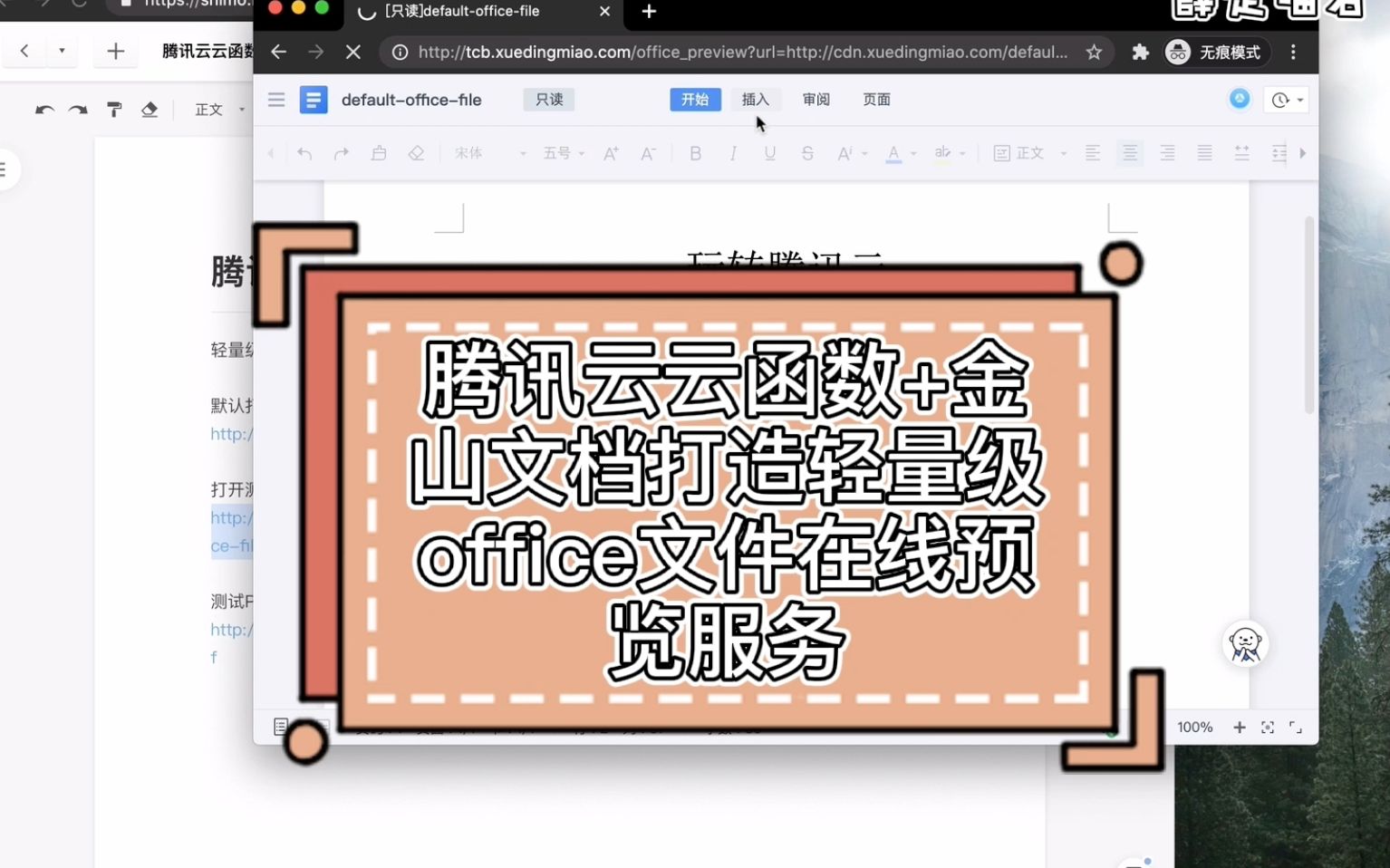1390x868 pixels.
Task: Click the line spacing icon
Action: tap(1241, 154)
